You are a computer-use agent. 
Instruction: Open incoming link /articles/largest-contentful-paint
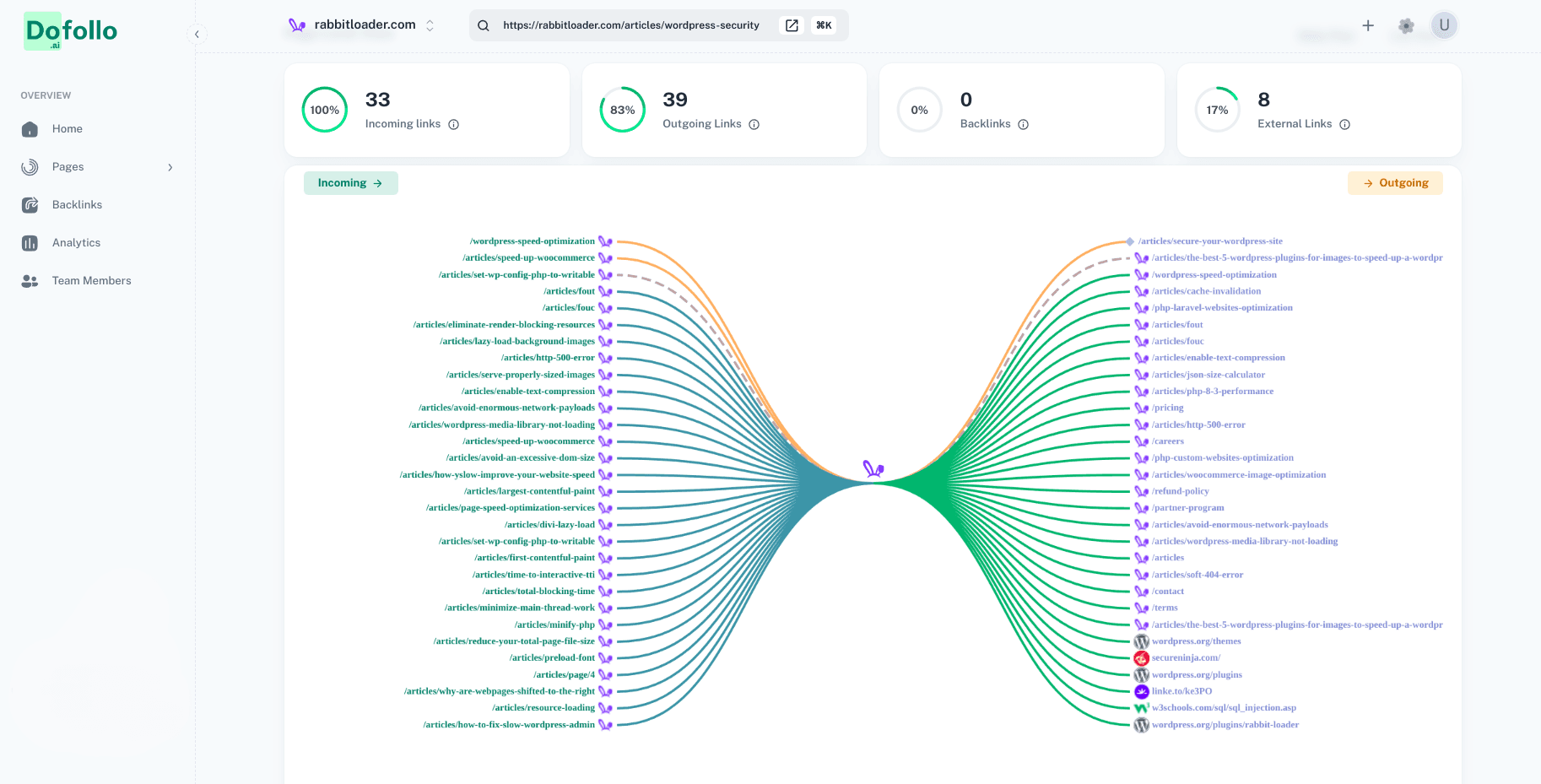(x=529, y=491)
